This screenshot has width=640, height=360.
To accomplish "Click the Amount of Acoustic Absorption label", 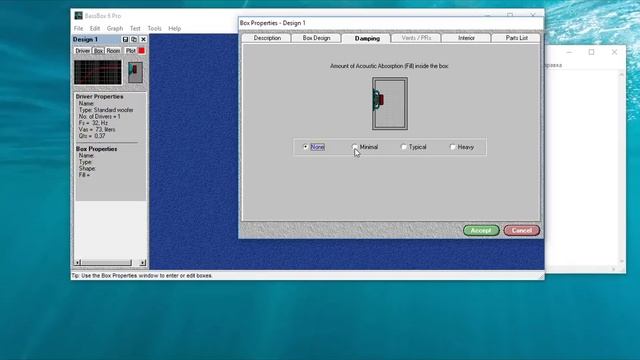I will coord(389,66).
